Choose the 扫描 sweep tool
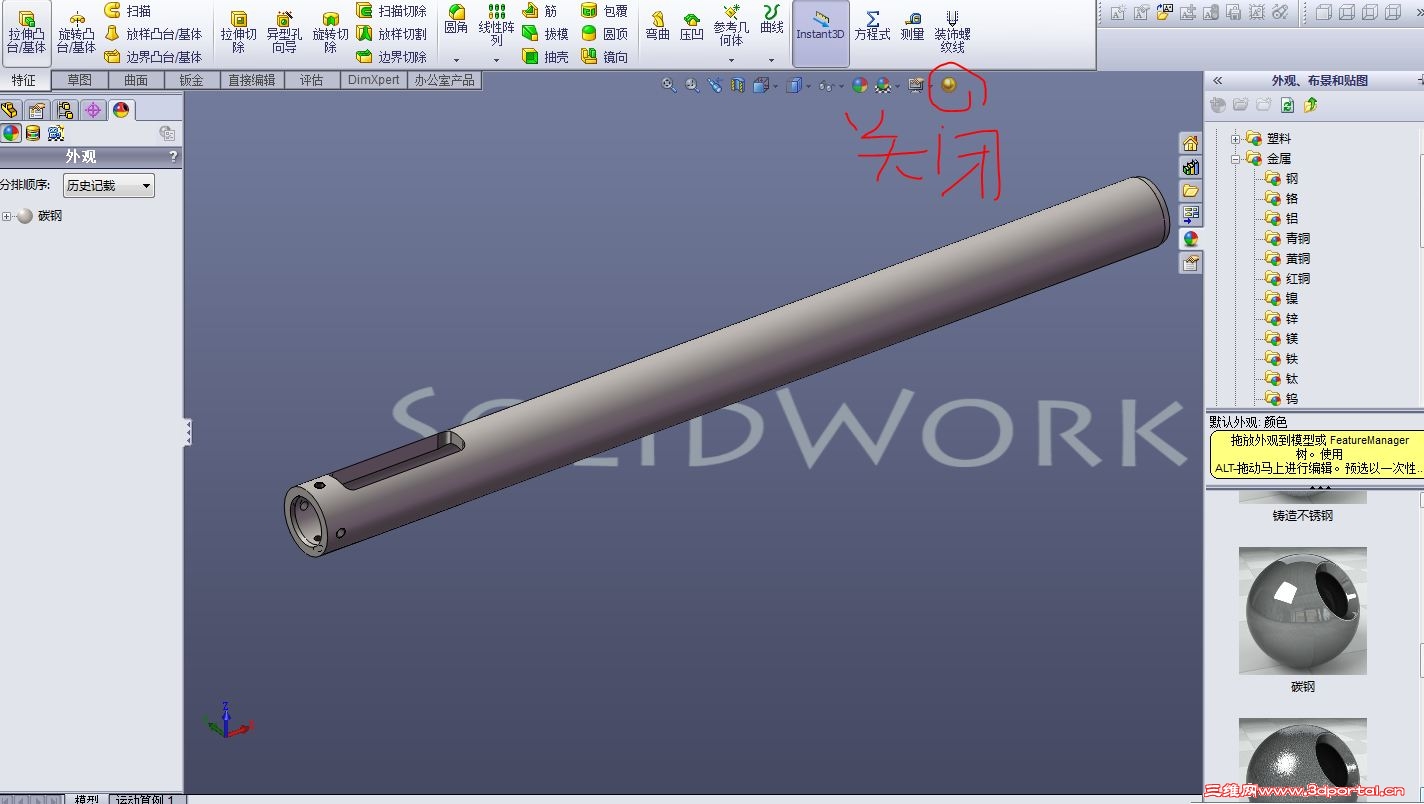Image resolution: width=1424 pixels, height=804 pixels. (x=128, y=11)
